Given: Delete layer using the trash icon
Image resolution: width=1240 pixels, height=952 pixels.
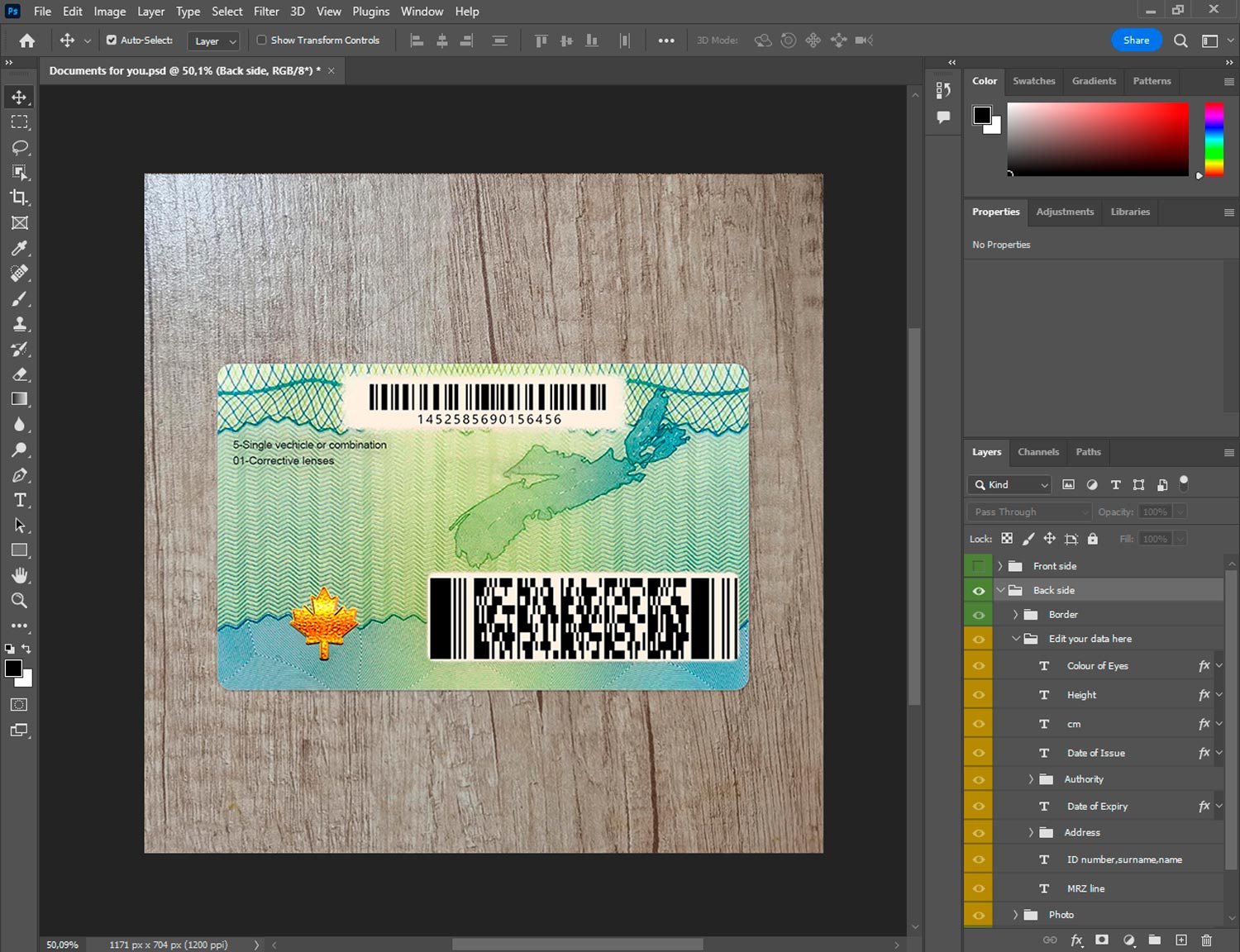Looking at the screenshot, I should 1206,940.
